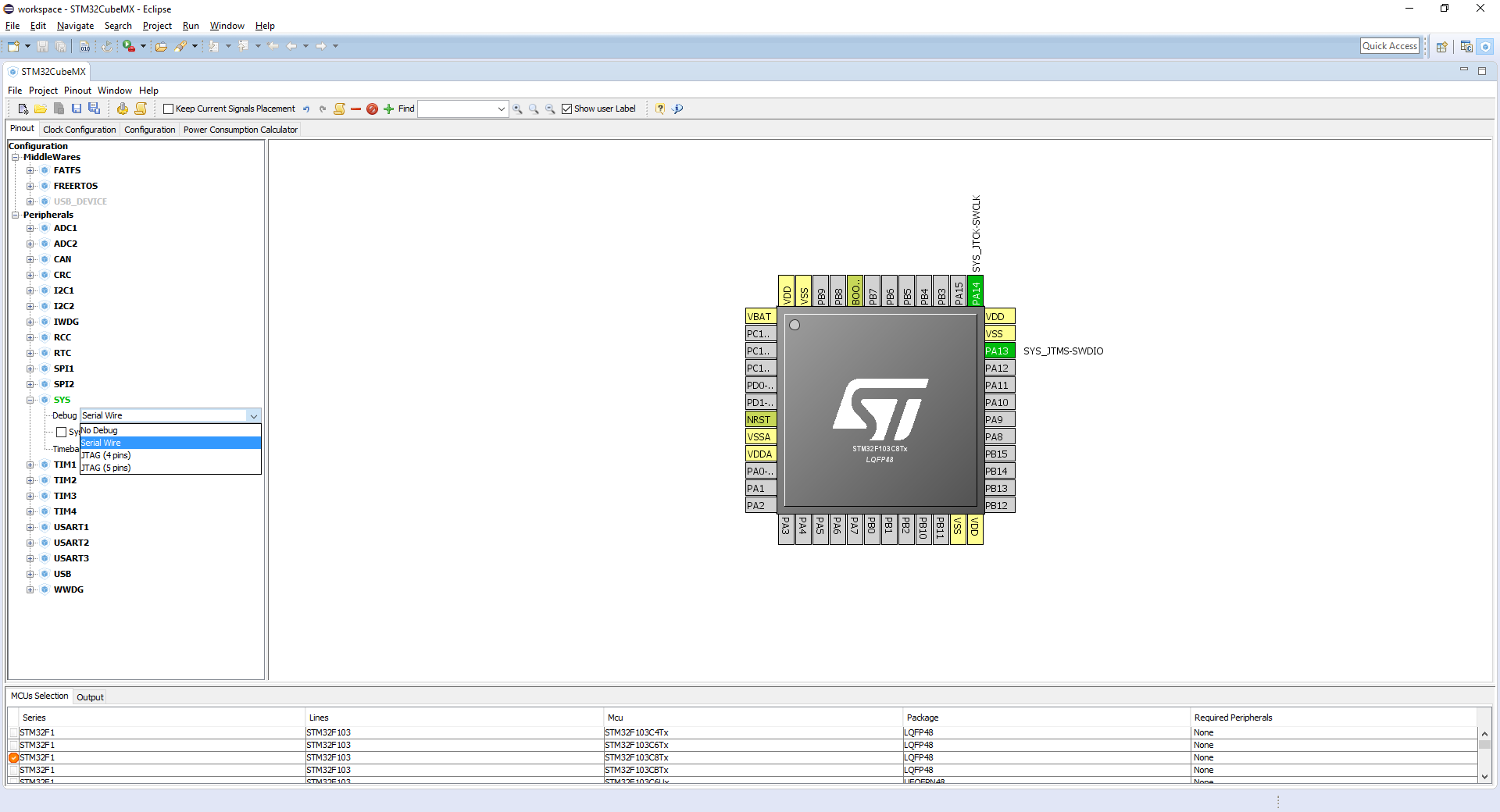Switch to Power Consumption Calculator tab

coord(241,130)
